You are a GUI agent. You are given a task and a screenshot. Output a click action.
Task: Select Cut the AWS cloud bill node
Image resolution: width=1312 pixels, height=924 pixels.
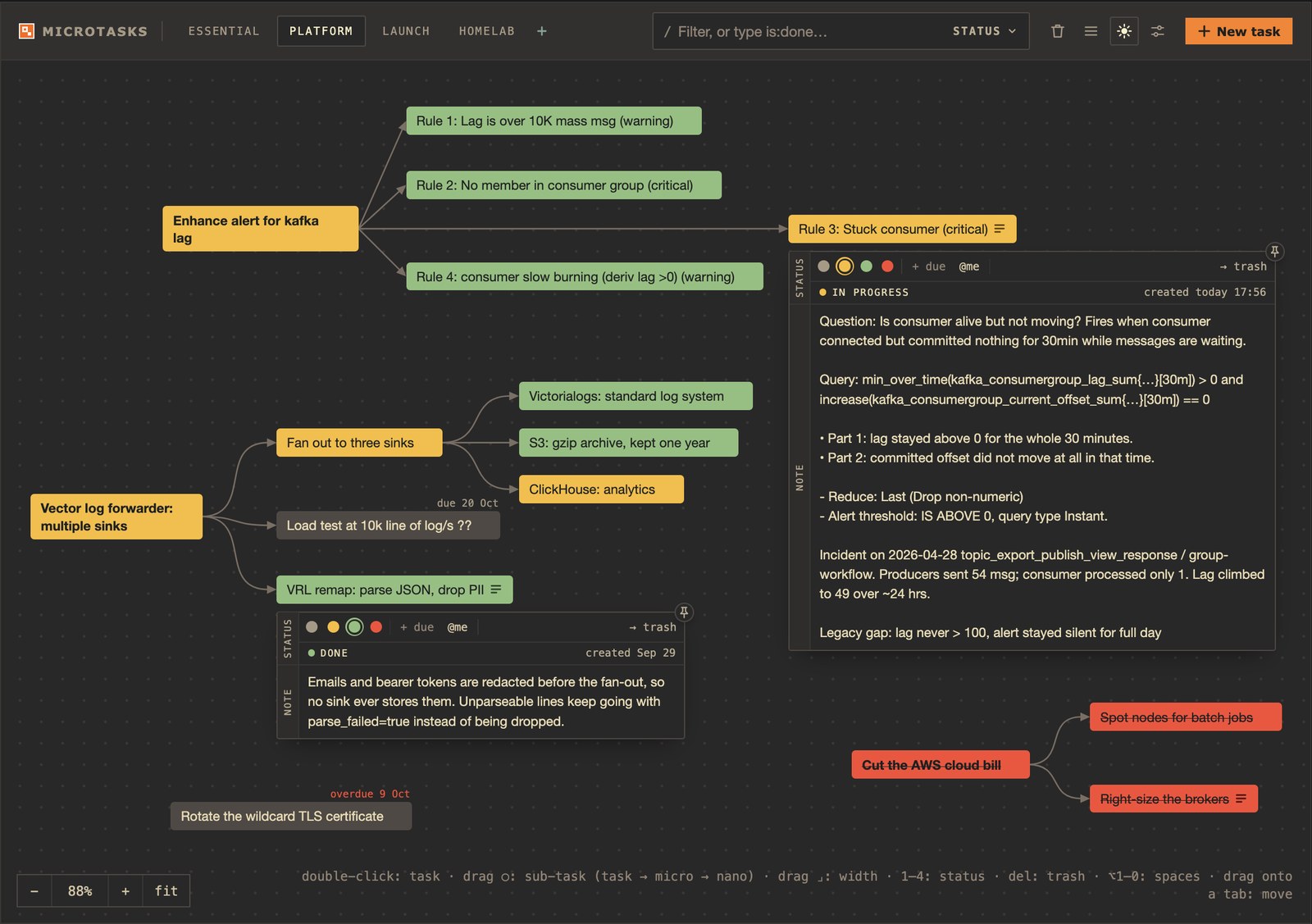(941, 765)
